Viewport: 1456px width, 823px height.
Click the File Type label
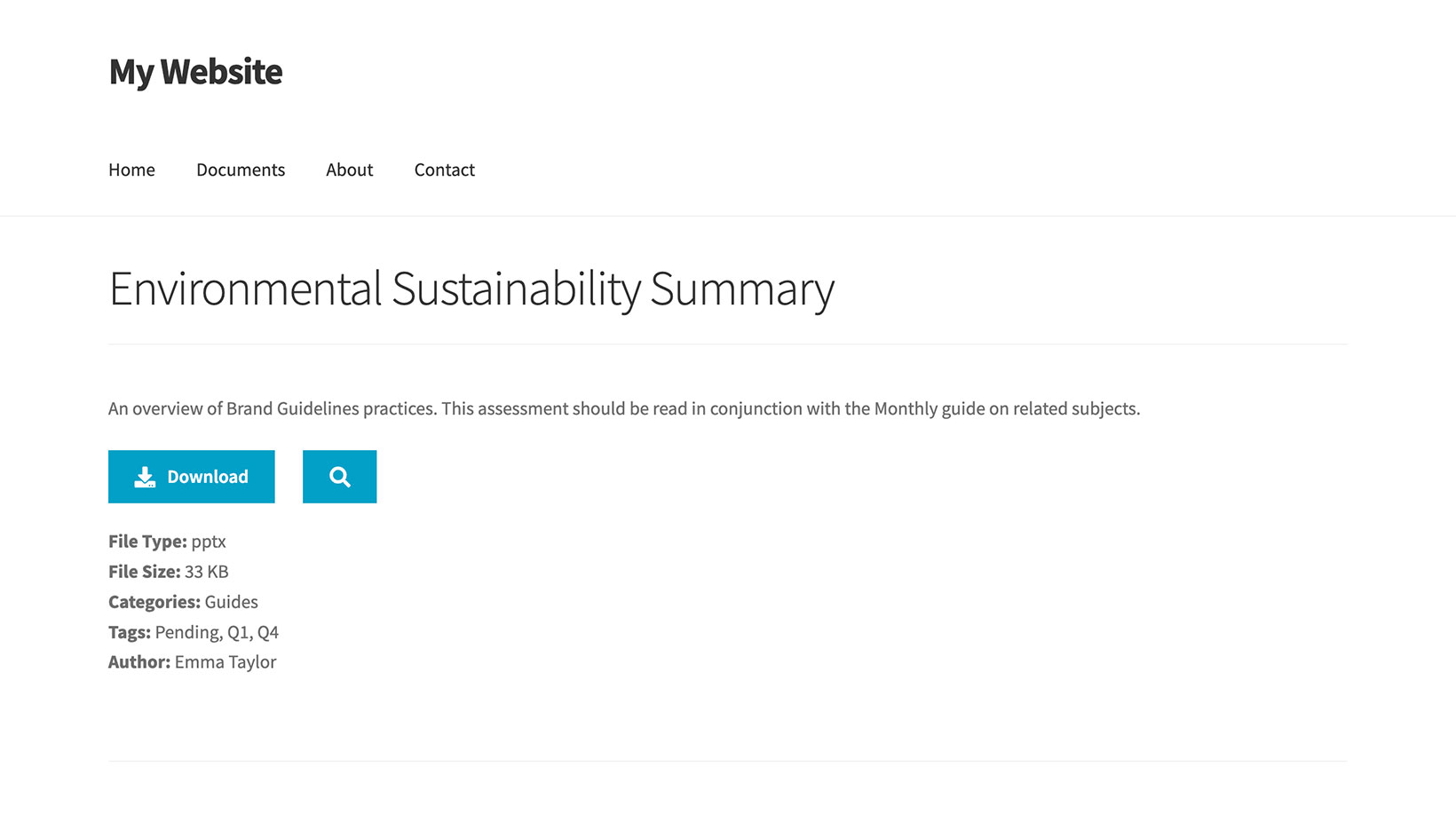[147, 542]
